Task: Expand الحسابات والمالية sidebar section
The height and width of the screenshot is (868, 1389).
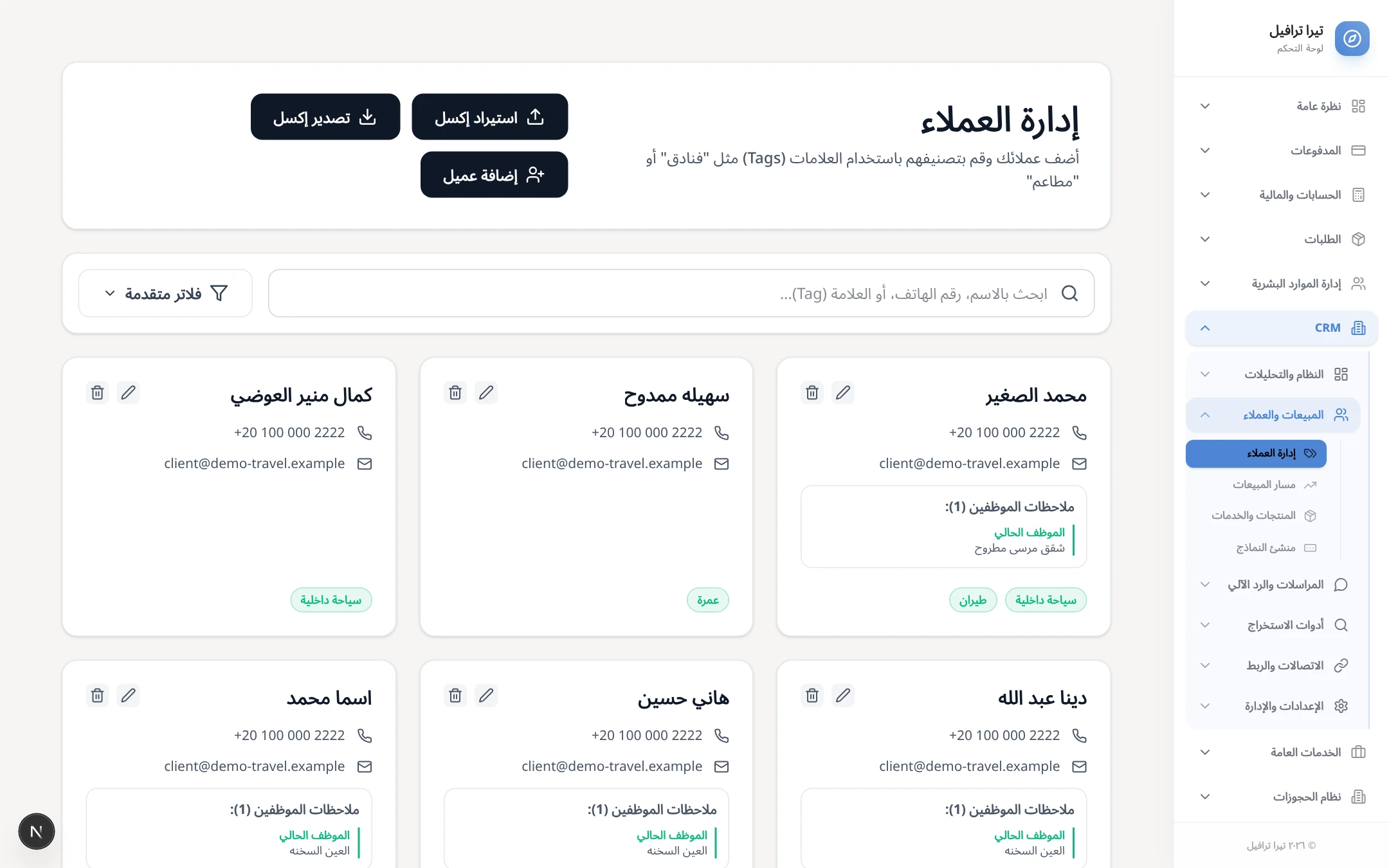Action: tap(1281, 195)
